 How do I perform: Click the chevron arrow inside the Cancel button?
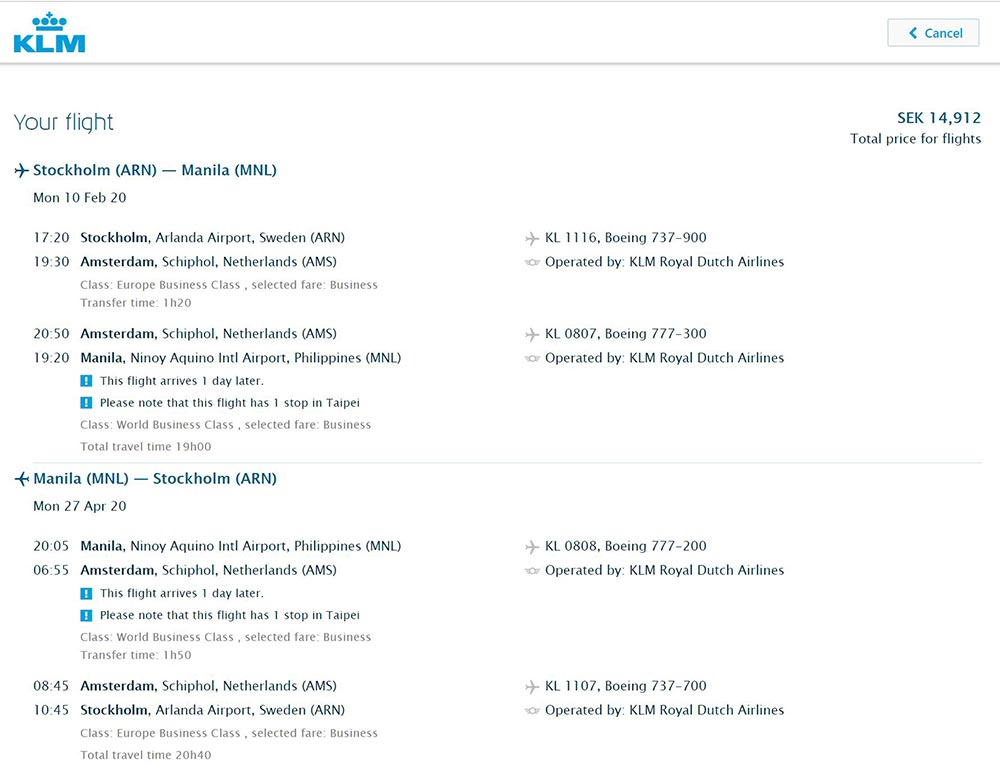913,33
